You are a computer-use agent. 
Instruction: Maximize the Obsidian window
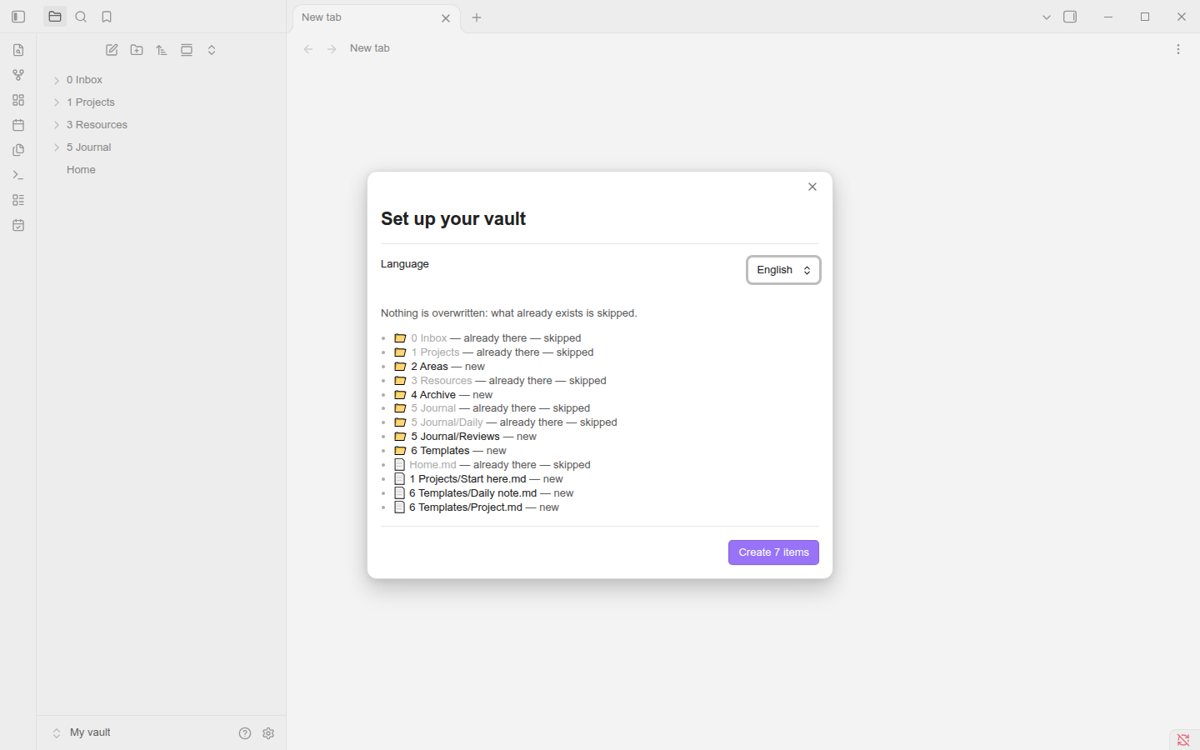[x=1145, y=17]
